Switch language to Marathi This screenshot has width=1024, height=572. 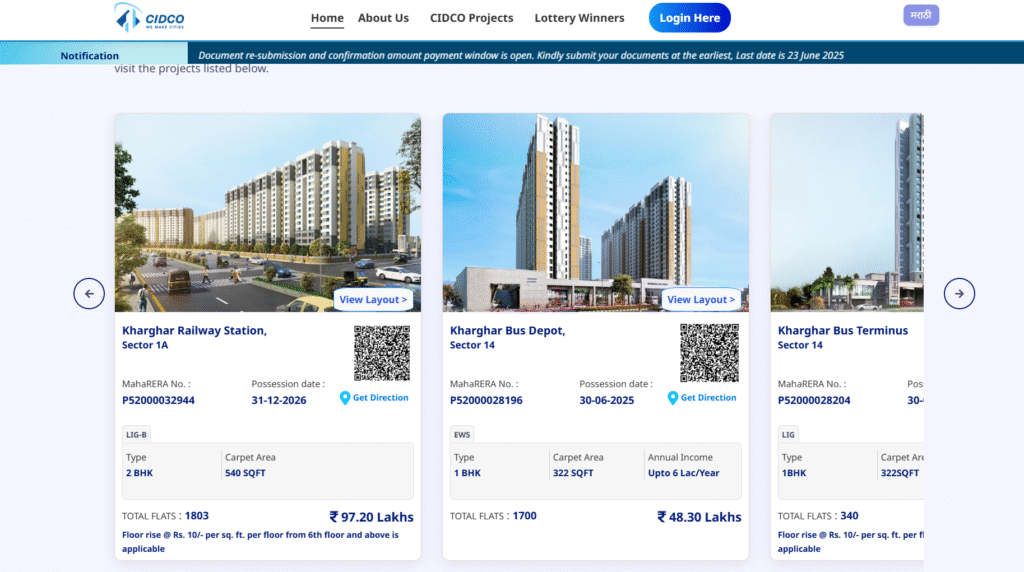click(921, 15)
